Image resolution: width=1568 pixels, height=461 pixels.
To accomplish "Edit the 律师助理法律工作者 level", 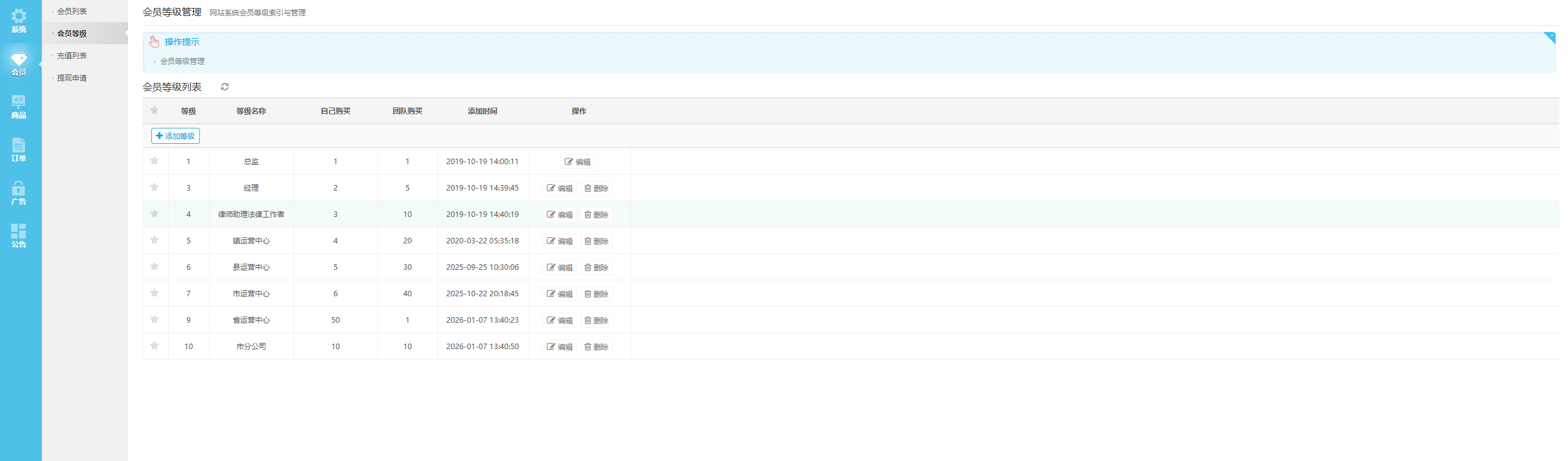I will 560,215.
